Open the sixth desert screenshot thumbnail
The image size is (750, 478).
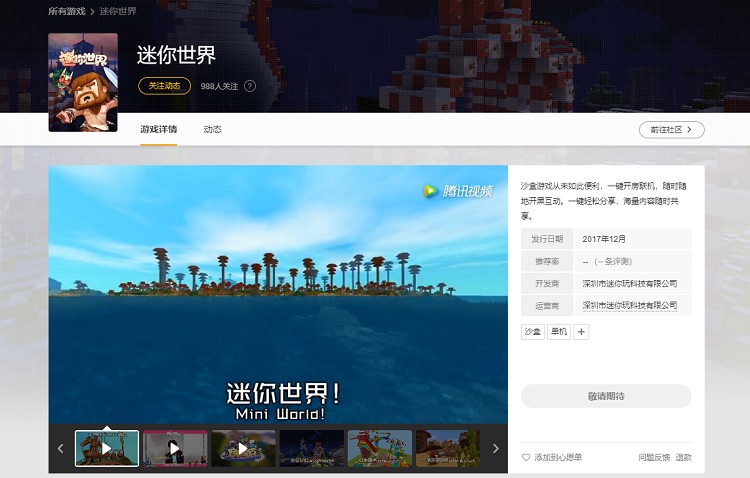[448, 448]
